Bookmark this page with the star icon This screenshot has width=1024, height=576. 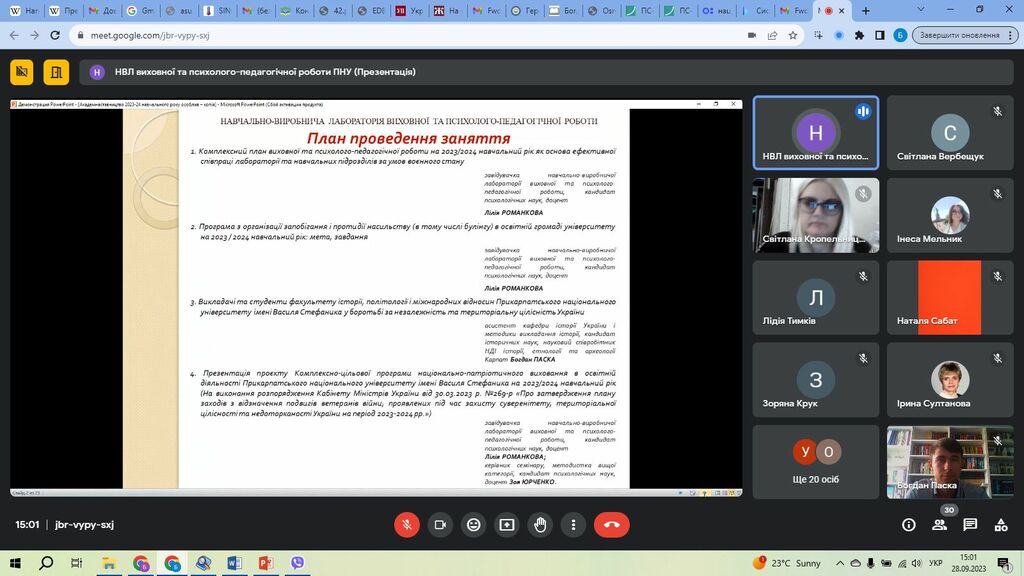tap(793, 35)
